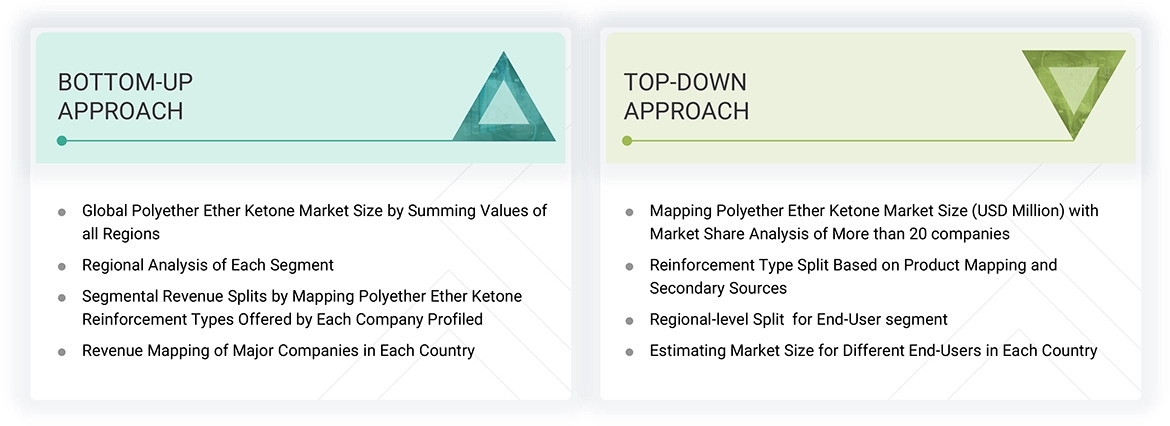Click the teal line under Bottom-Up Approach
This screenshot has height=426, width=1170.
(x=300, y=141)
